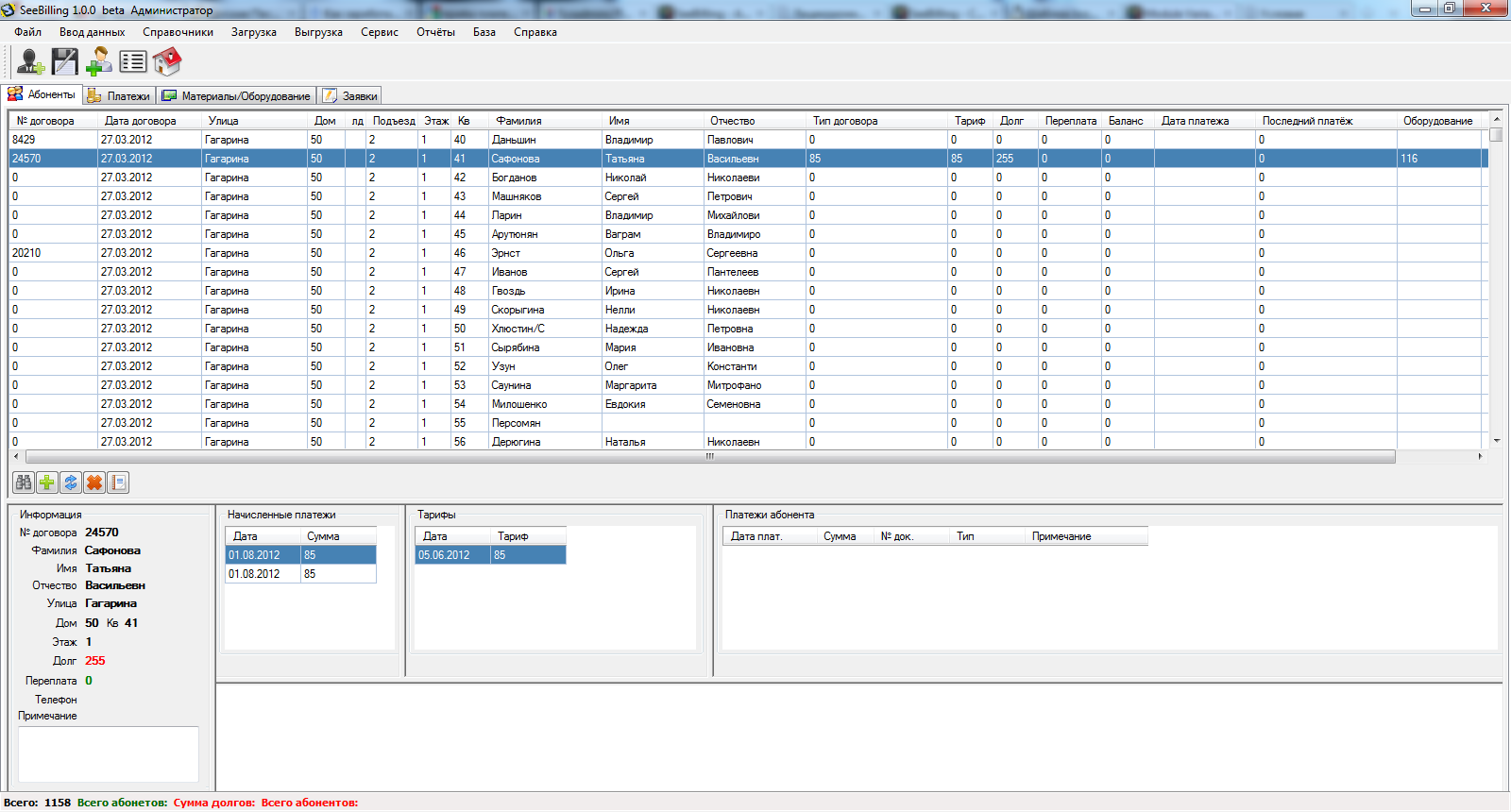1511x812 pixels.
Task: Select row with surname Милошенко
Action: click(749, 404)
